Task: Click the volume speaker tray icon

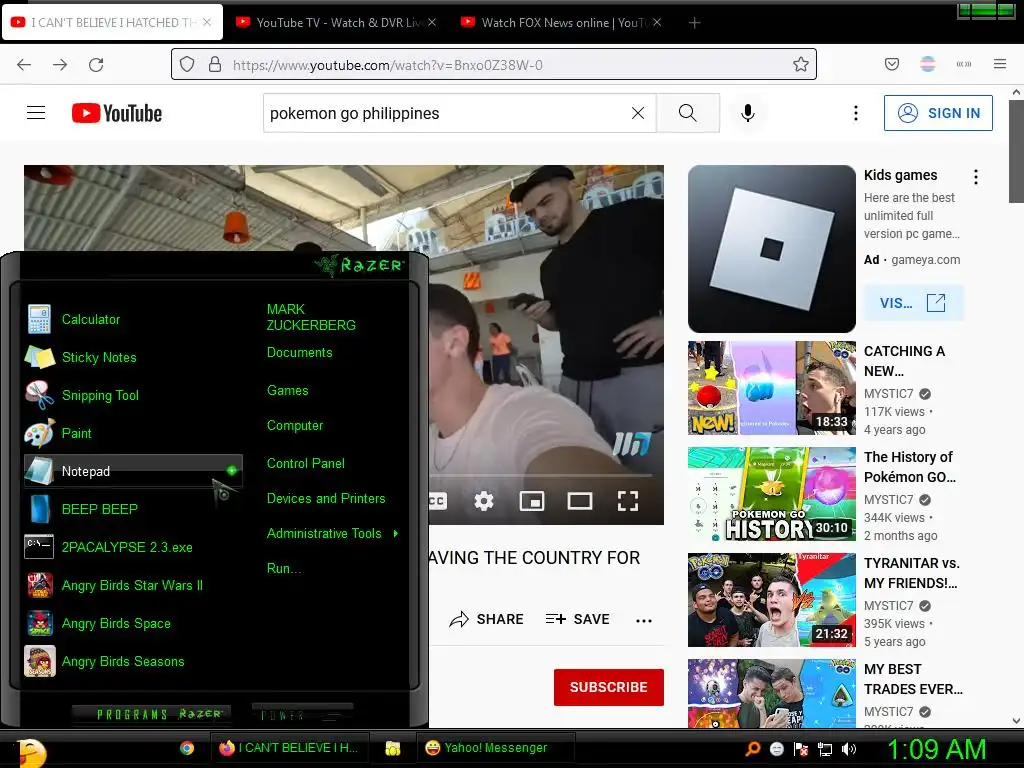Action: pos(849,749)
